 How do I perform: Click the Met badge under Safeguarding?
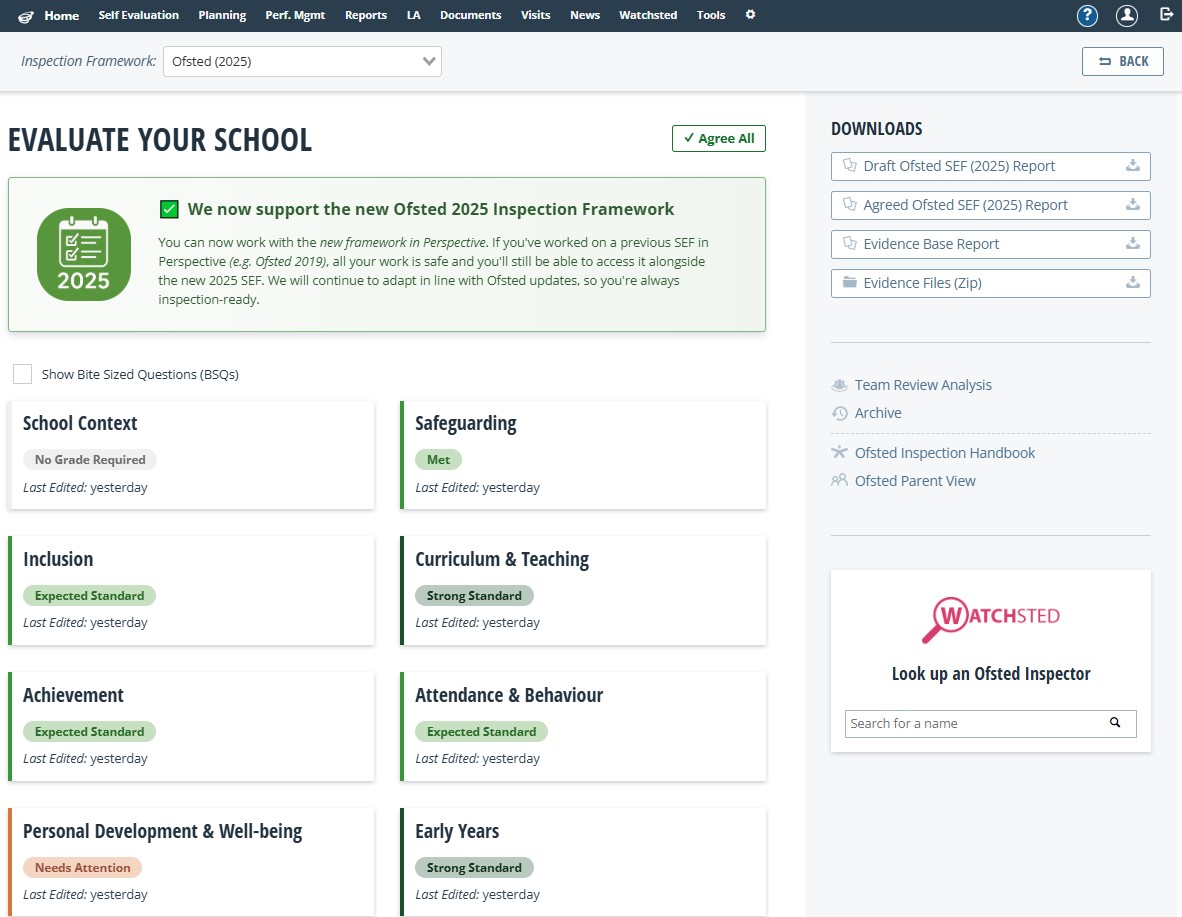click(438, 459)
